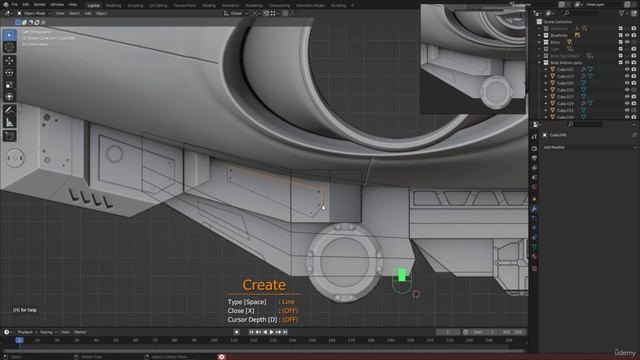The width and height of the screenshot is (640, 360).
Task: Open the viewport Select menu
Action: pos(74,13)
